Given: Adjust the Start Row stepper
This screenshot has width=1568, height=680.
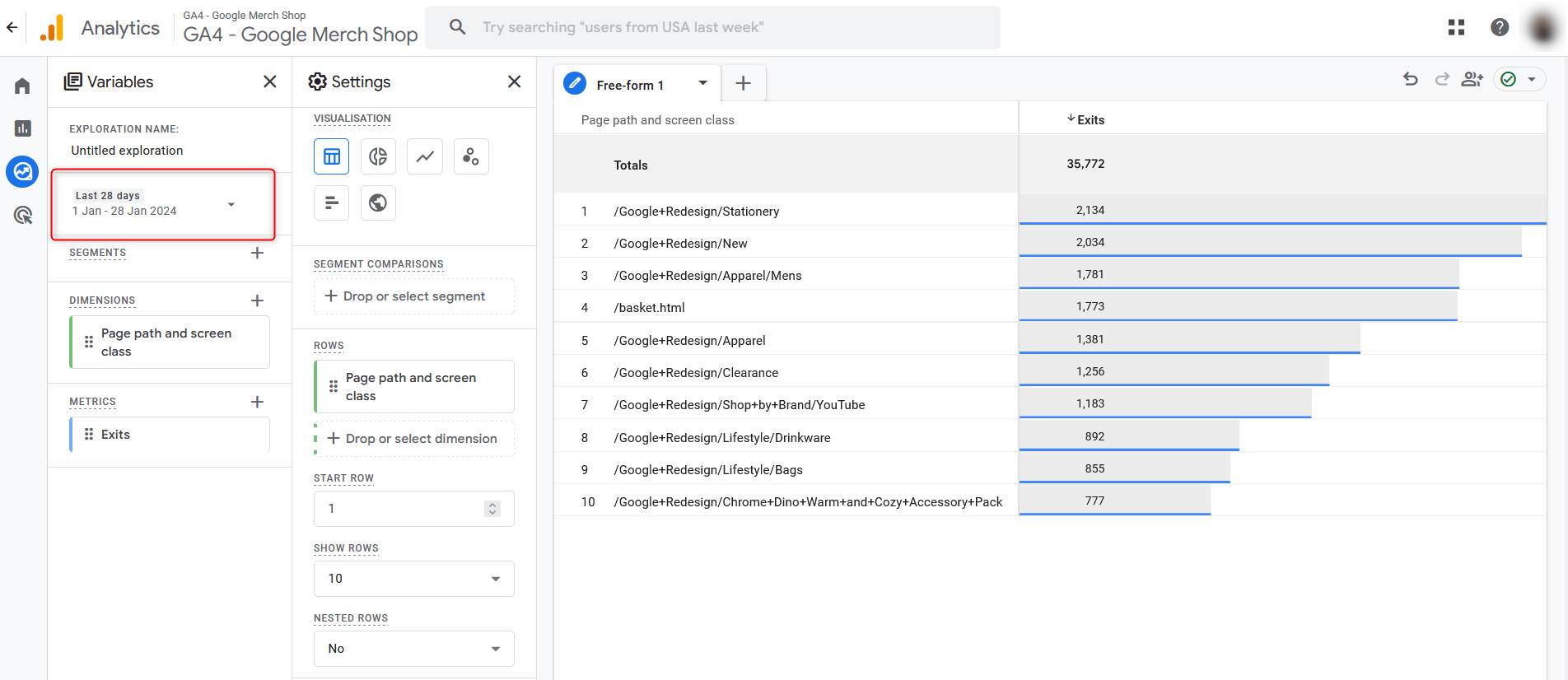Looking at the screenshot, I should (x=492, y=509).
